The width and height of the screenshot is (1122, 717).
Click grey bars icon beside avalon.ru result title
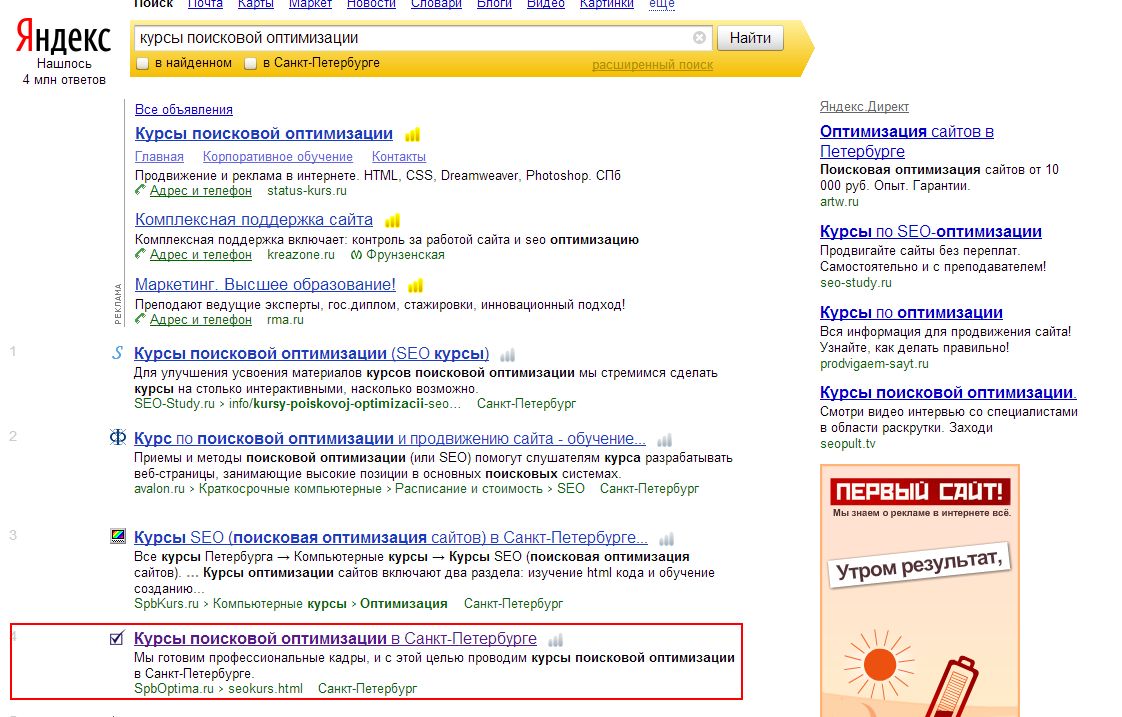click(665, 440)
